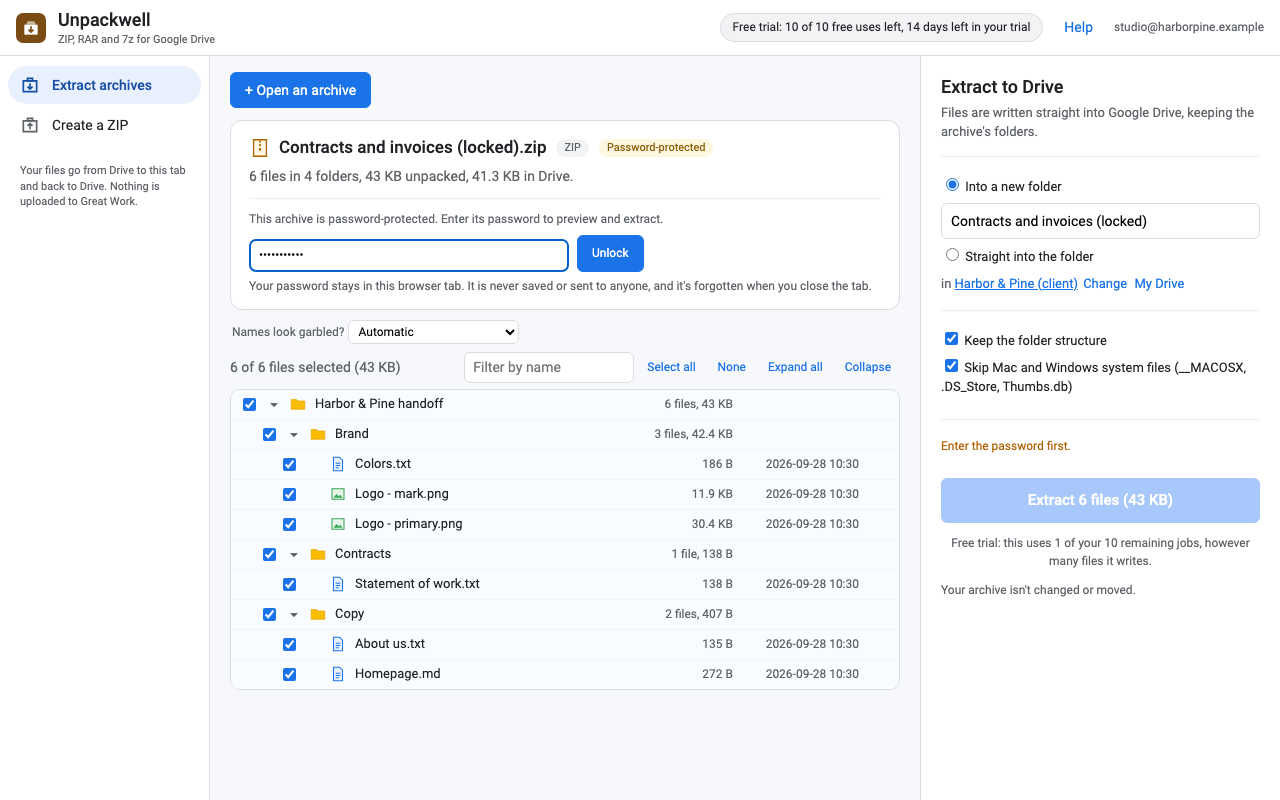
Task: Click the Copy folder icon
Action: [318, 614]
